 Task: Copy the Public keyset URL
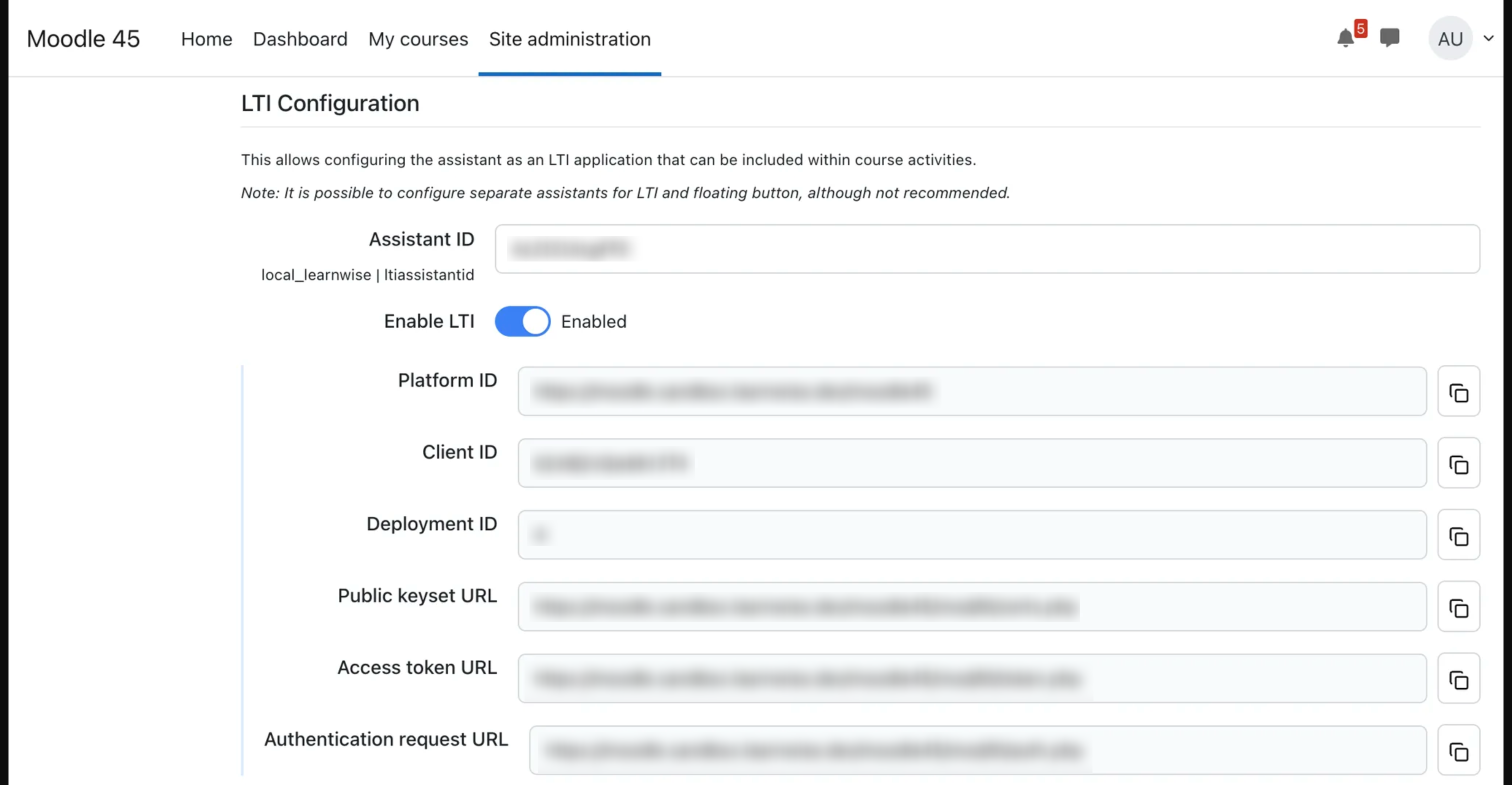(x=1458, y=606)
